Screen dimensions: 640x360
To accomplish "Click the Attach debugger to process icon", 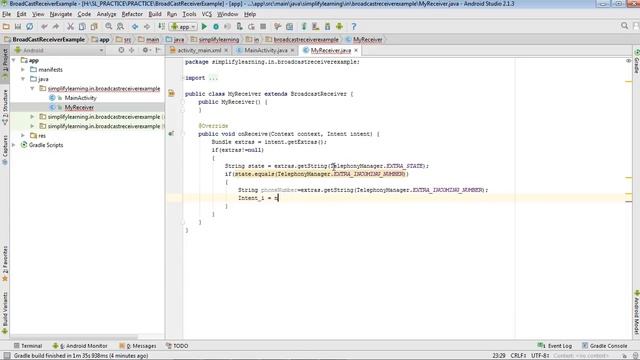I will pos(240,27).
